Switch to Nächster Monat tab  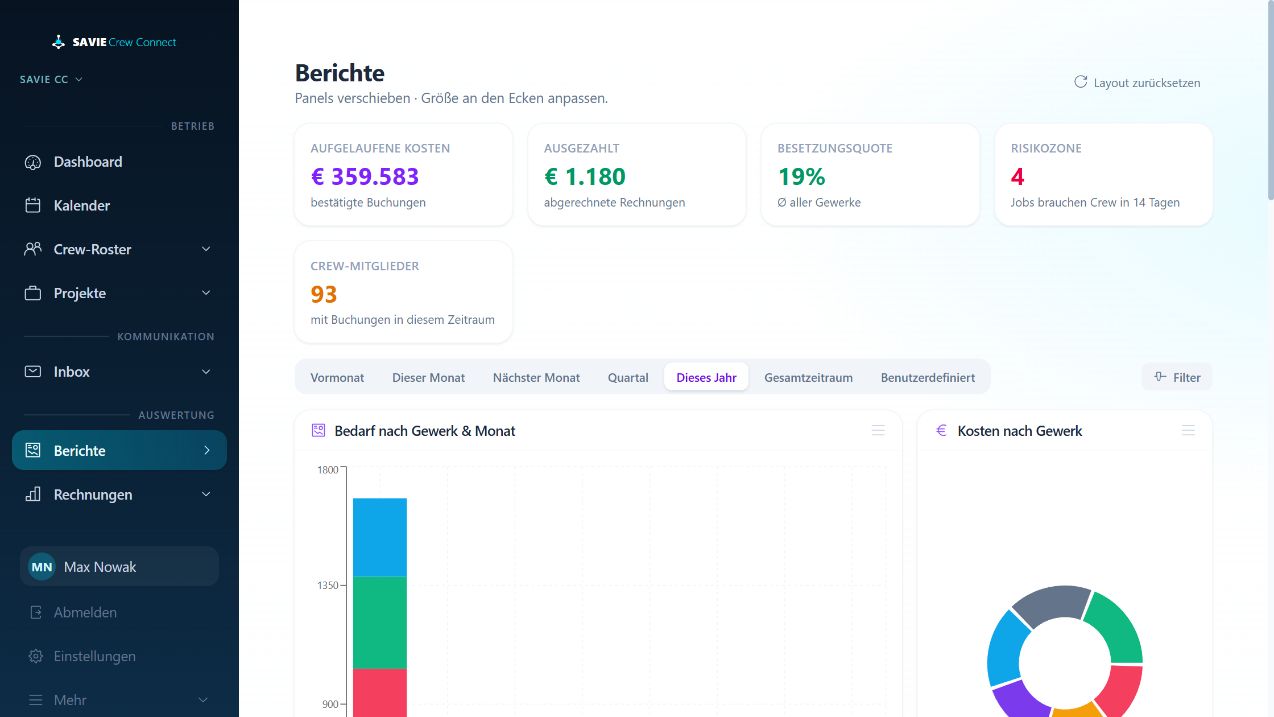(536, 377)
